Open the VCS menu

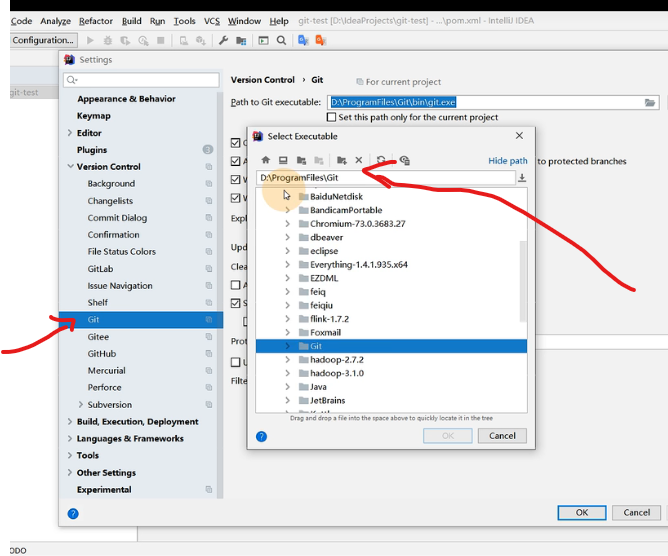pos(212,21)
